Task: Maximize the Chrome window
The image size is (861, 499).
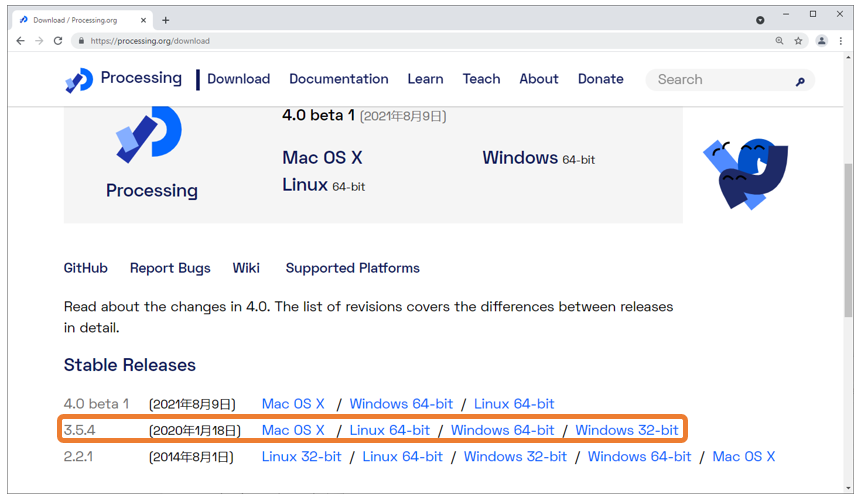Action: (x=813, y=14)
